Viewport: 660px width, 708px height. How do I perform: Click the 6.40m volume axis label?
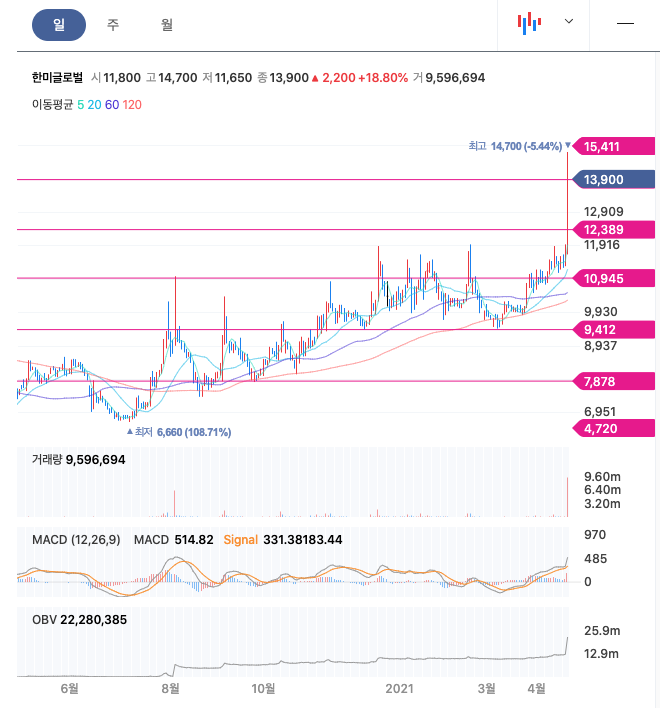(x=602, y=489)
